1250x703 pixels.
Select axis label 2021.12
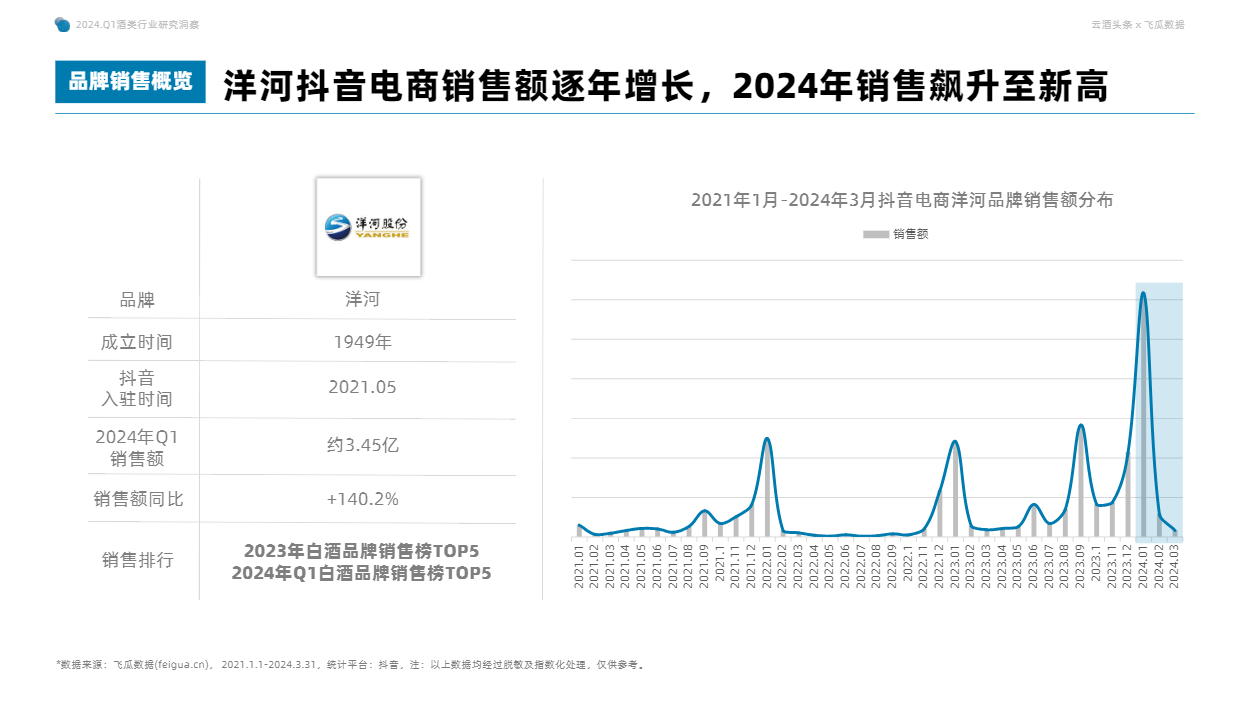[x=752, y=566]
